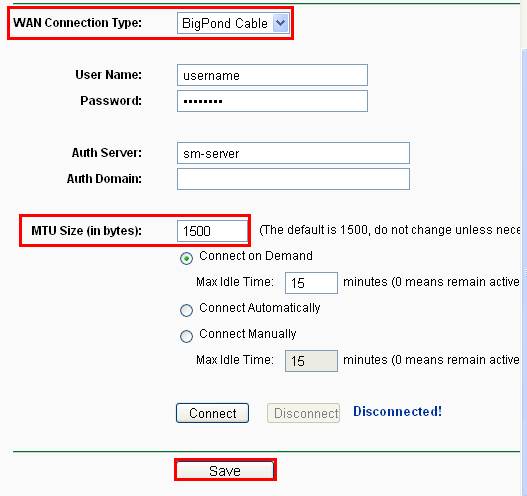Click the 'WAN Connection Type:' label
The height and width of the screenshot is (496, 527).
77,23
